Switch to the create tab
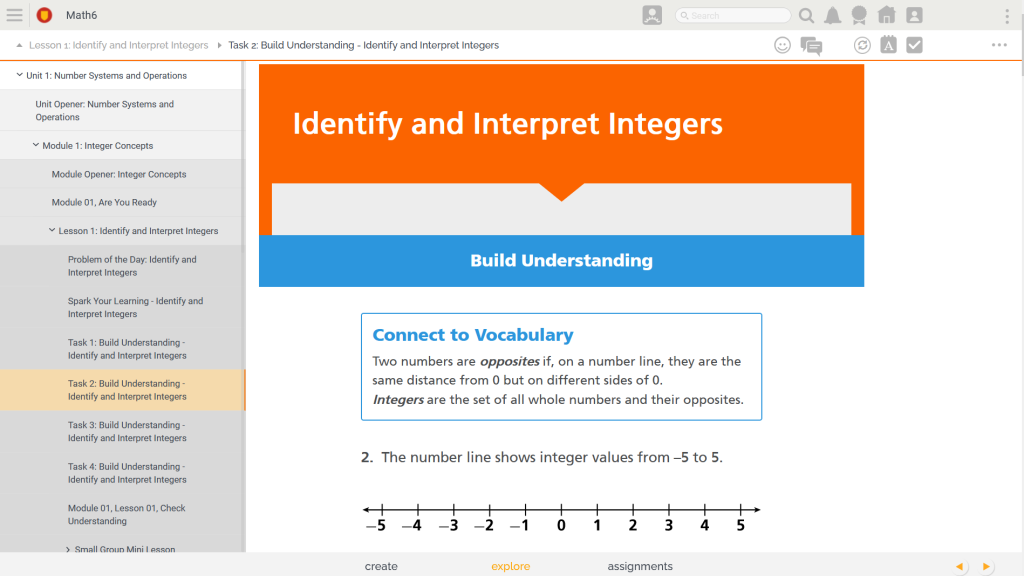This screenshot has width=1024, height=576. pyautogui.click(x=381, y=566)
